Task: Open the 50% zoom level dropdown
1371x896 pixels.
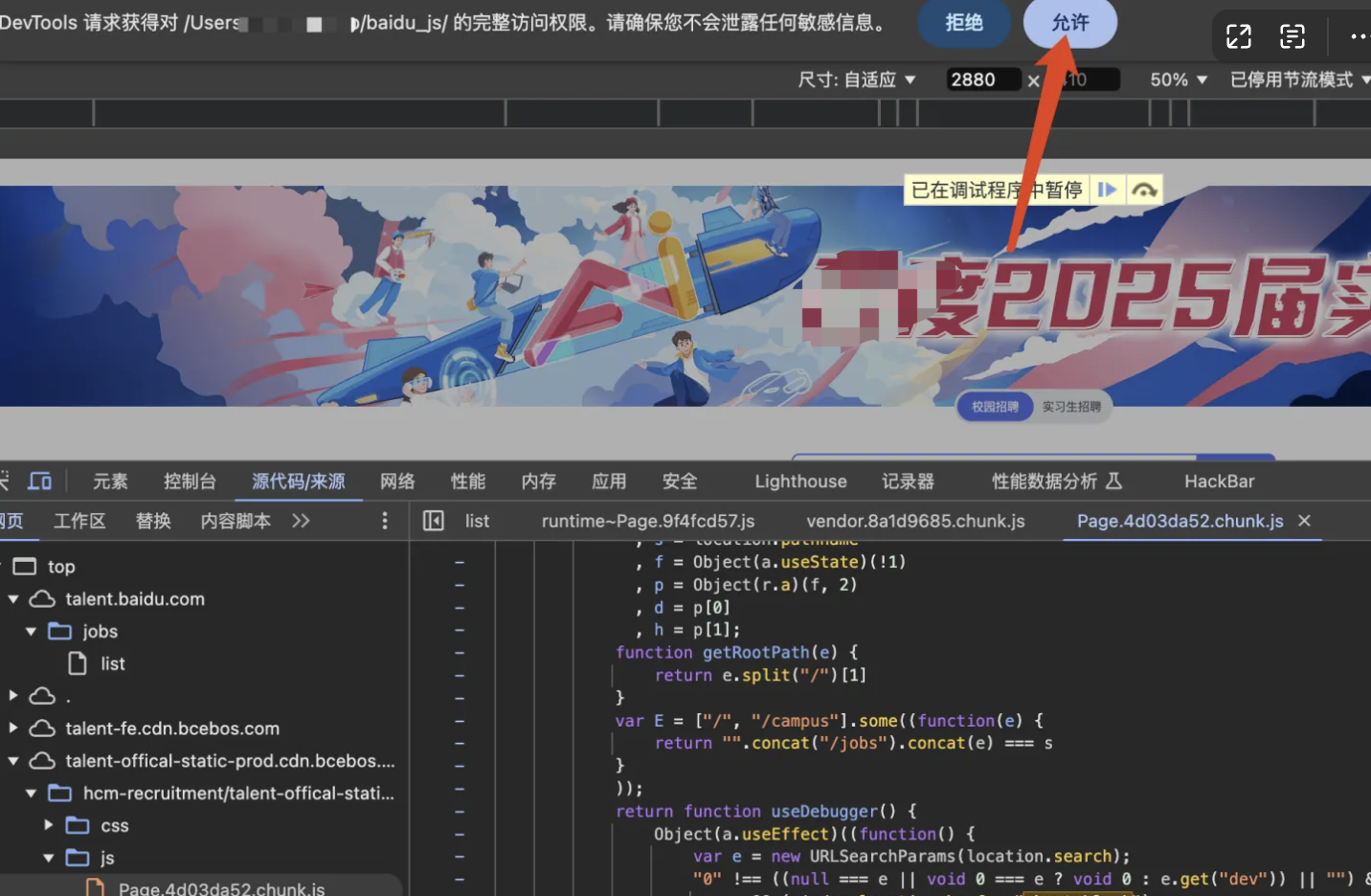Action: coord(1178,79)
